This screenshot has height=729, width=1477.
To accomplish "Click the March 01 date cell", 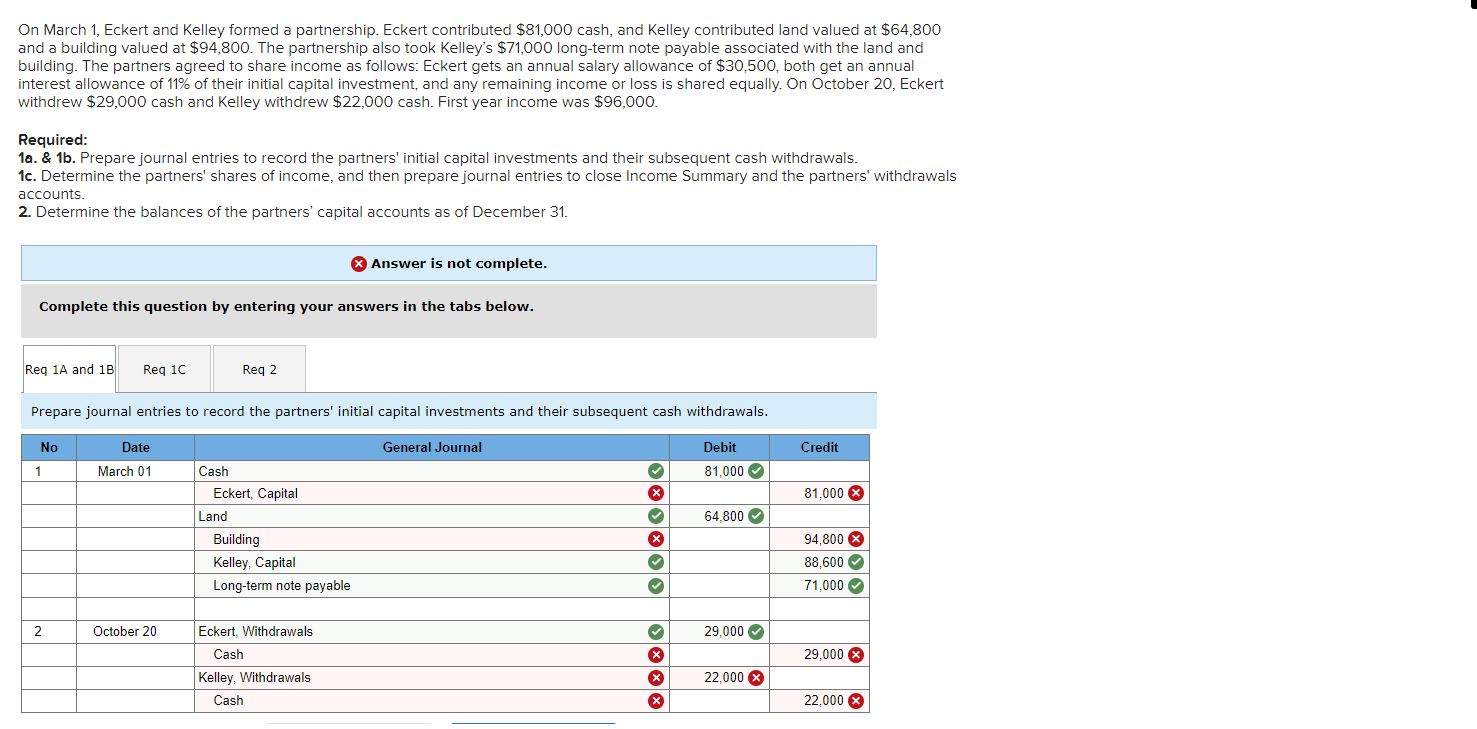I will [134, 470].
